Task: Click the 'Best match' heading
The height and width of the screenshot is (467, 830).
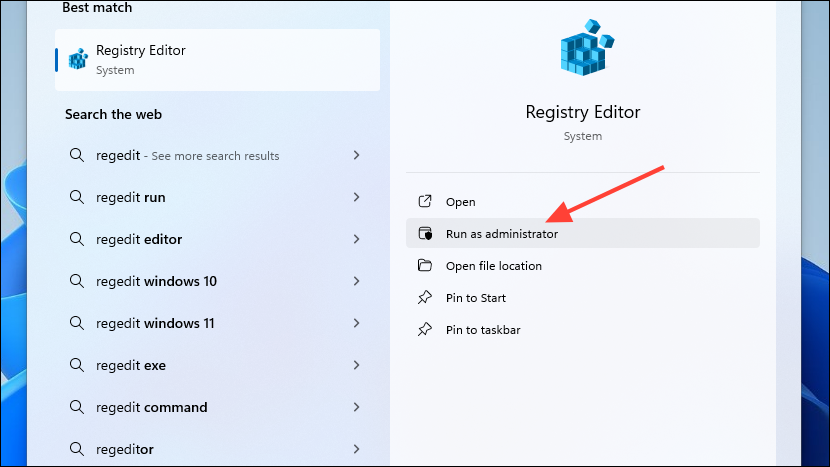Action: (97, 7)
